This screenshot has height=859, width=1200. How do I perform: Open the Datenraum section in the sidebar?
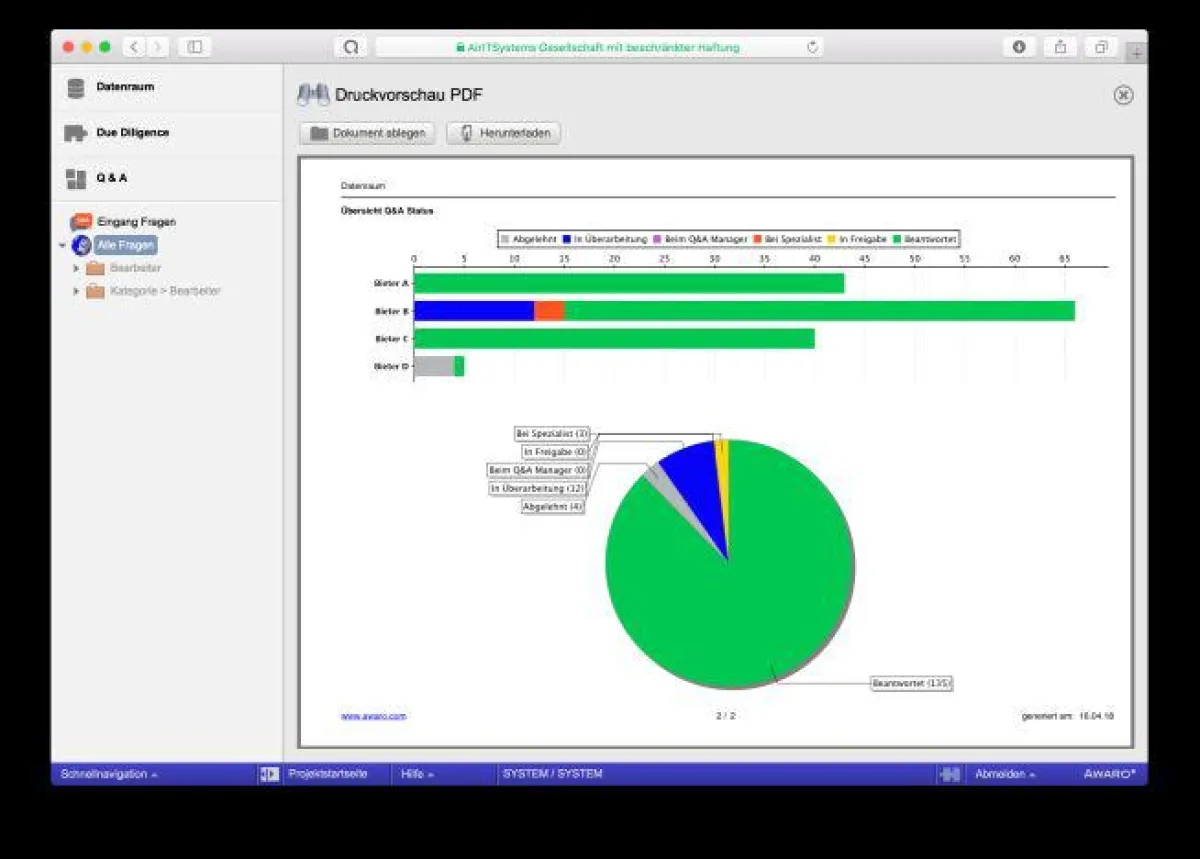tap(125, 87)
